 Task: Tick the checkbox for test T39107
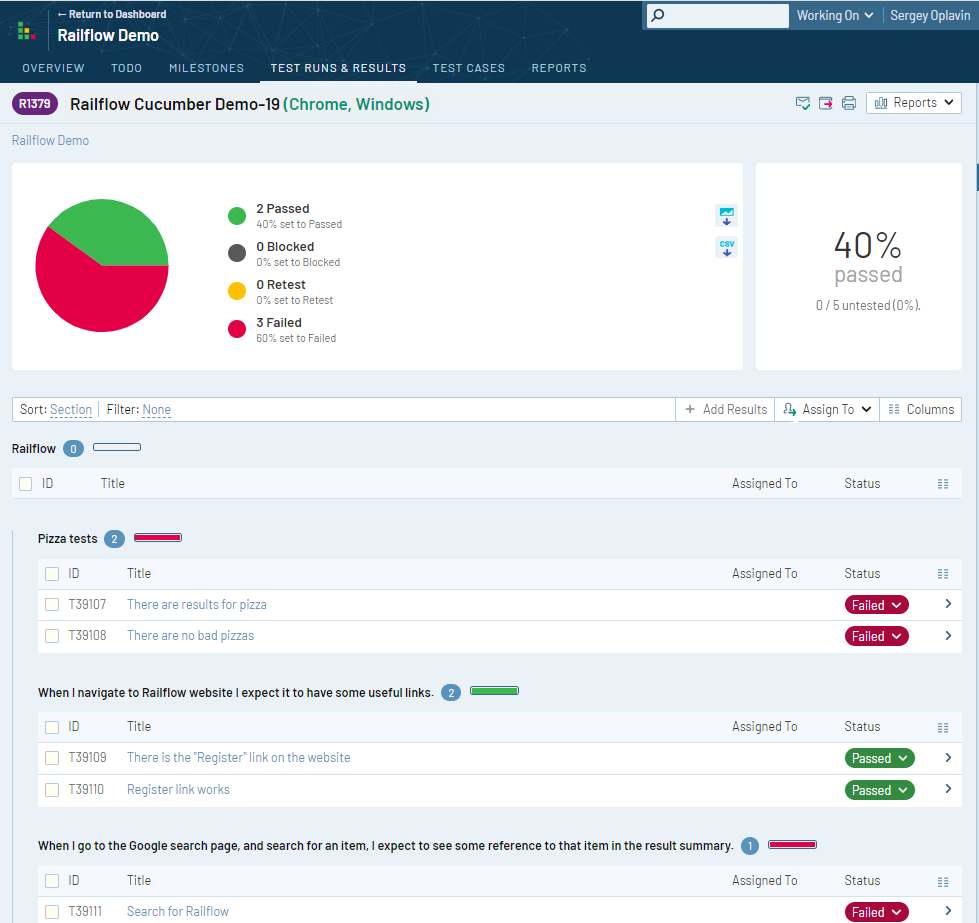click(52, 605)
